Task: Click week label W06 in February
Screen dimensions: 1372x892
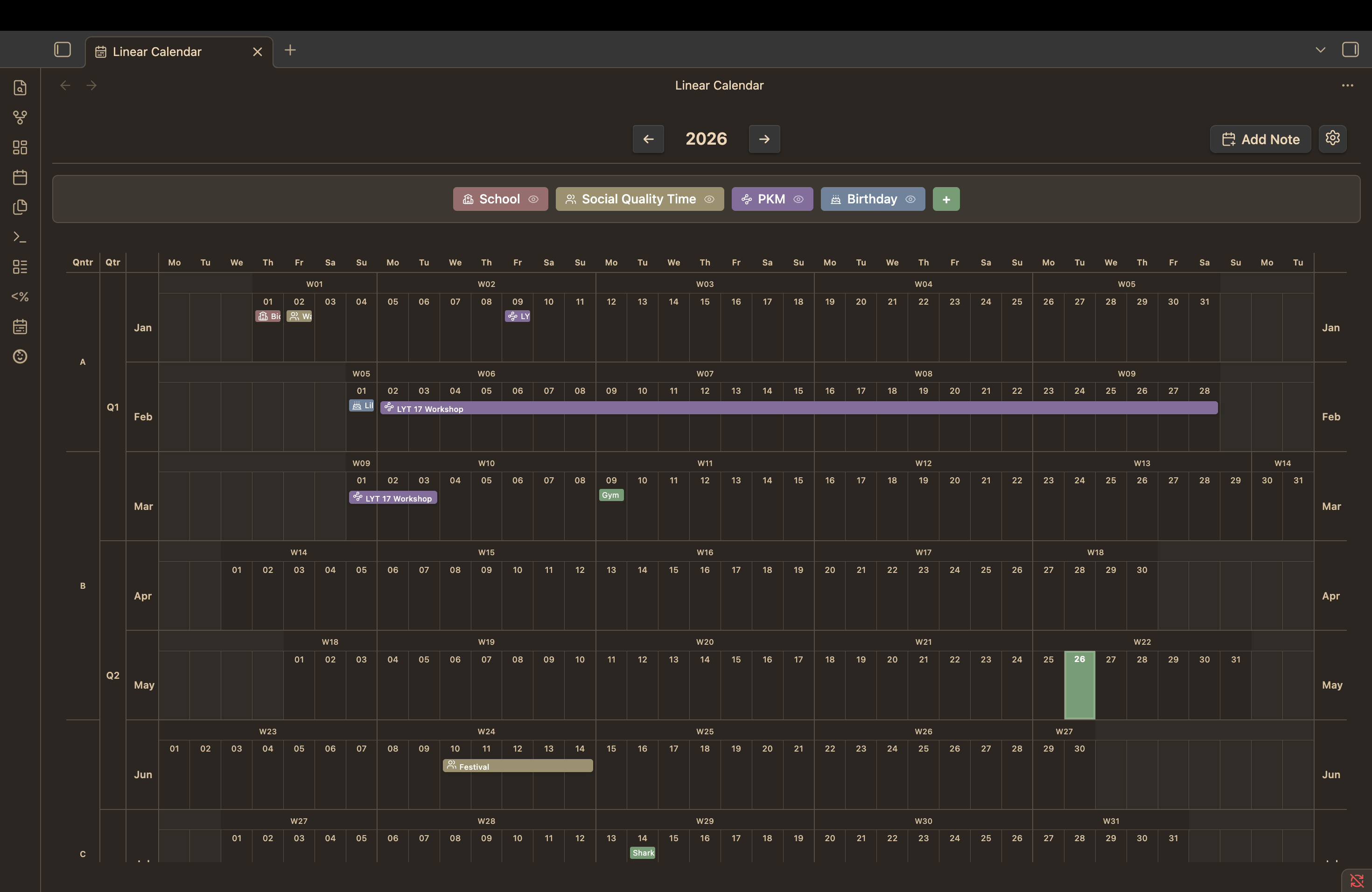Action: click(487, 373)
